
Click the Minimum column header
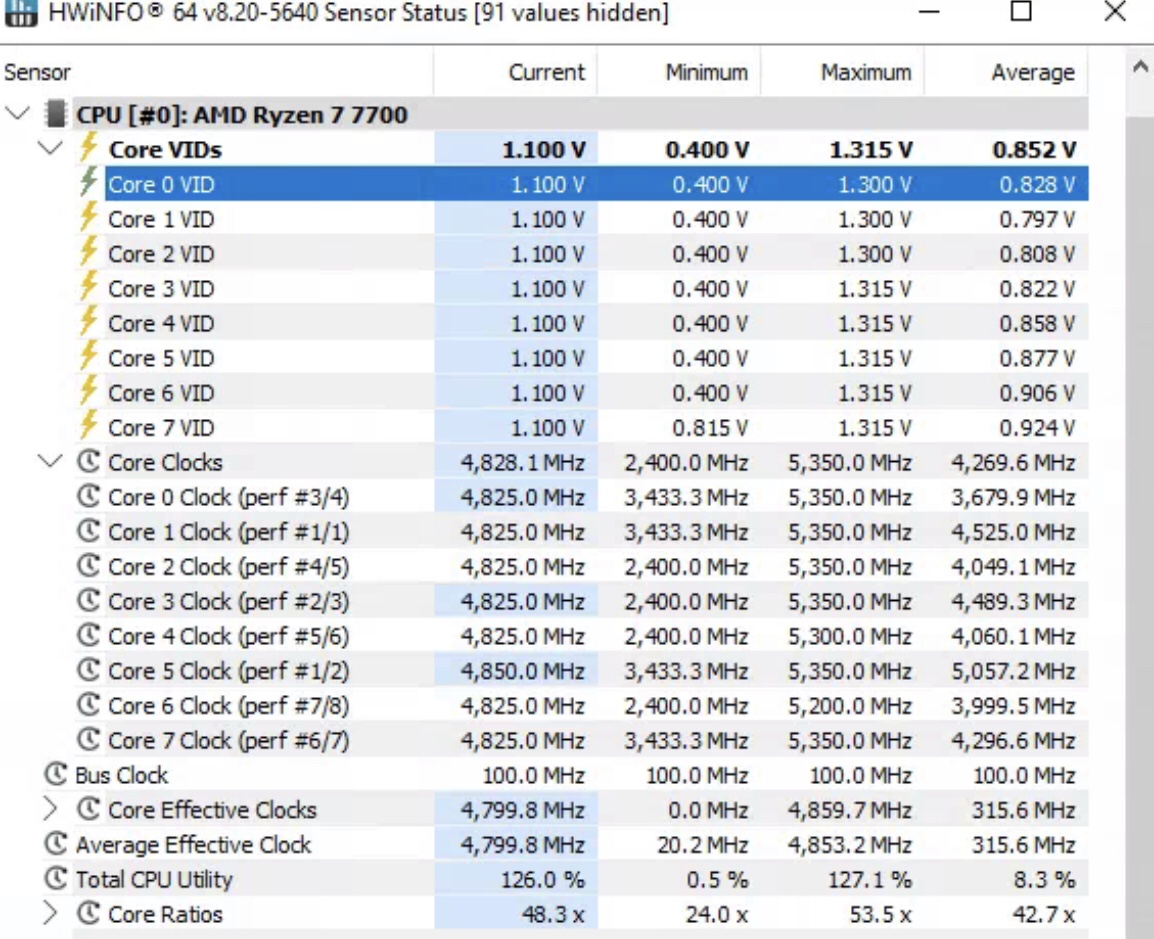[x=679, y=72]
